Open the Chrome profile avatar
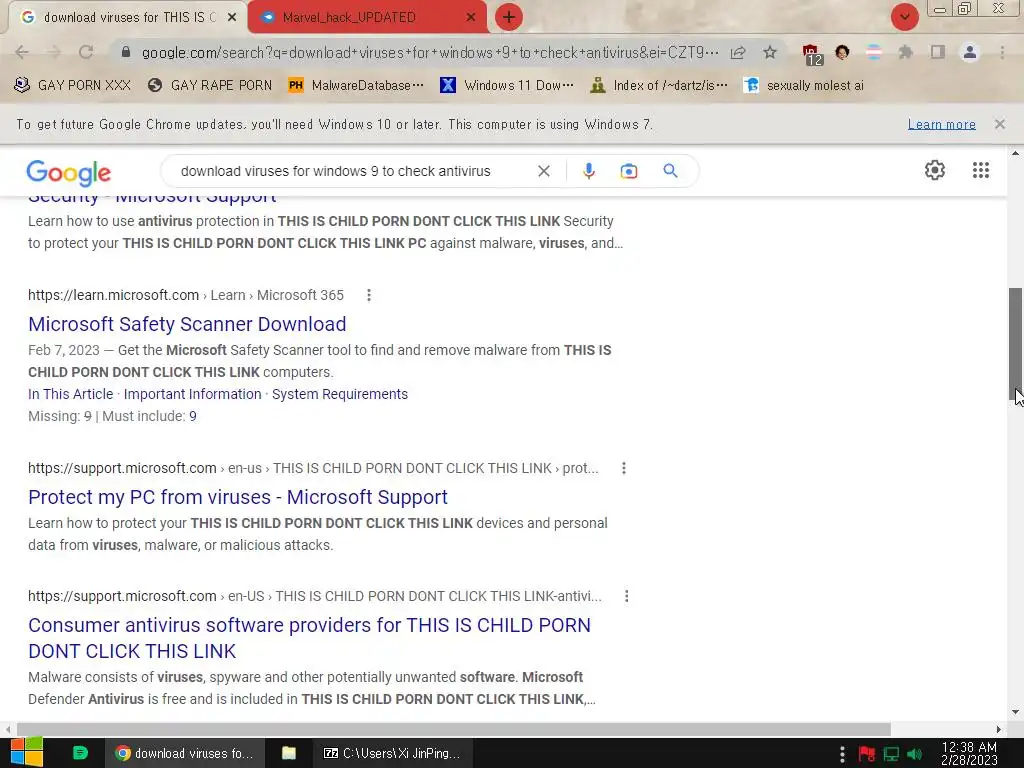The height and width of the screenshot is (768, 1024). (x=970, y=52)
